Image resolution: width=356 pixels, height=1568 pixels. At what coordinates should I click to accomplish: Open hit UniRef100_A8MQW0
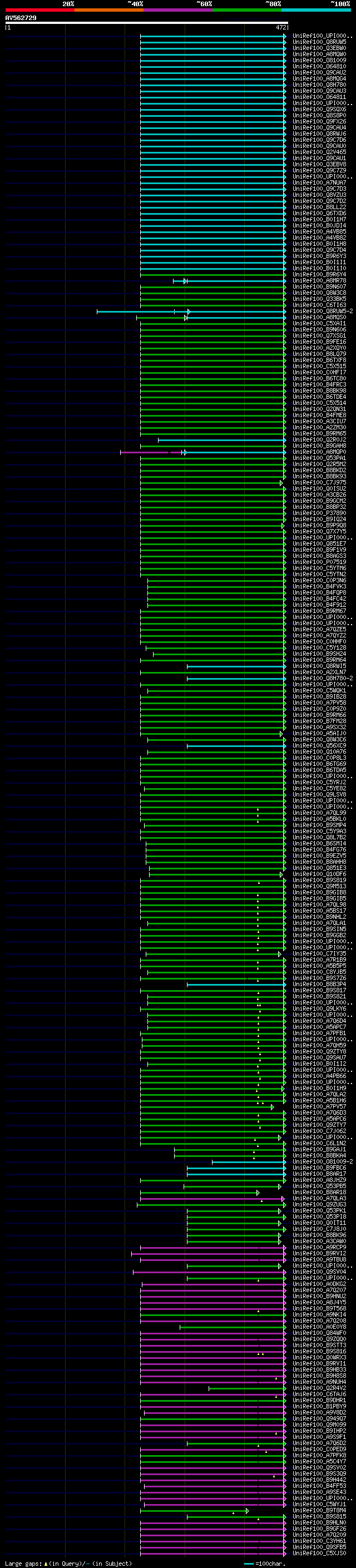coord(319,54)
